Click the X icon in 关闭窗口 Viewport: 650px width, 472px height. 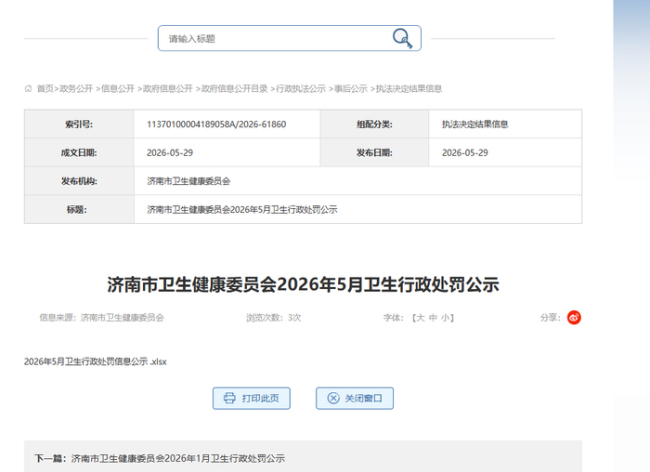click(333, 398)
